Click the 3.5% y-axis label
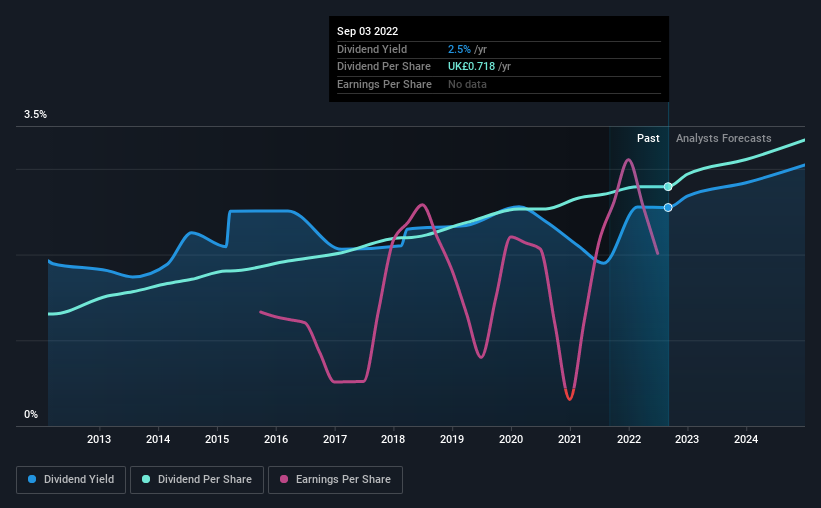The image size is (821, 508). point(35,115)
